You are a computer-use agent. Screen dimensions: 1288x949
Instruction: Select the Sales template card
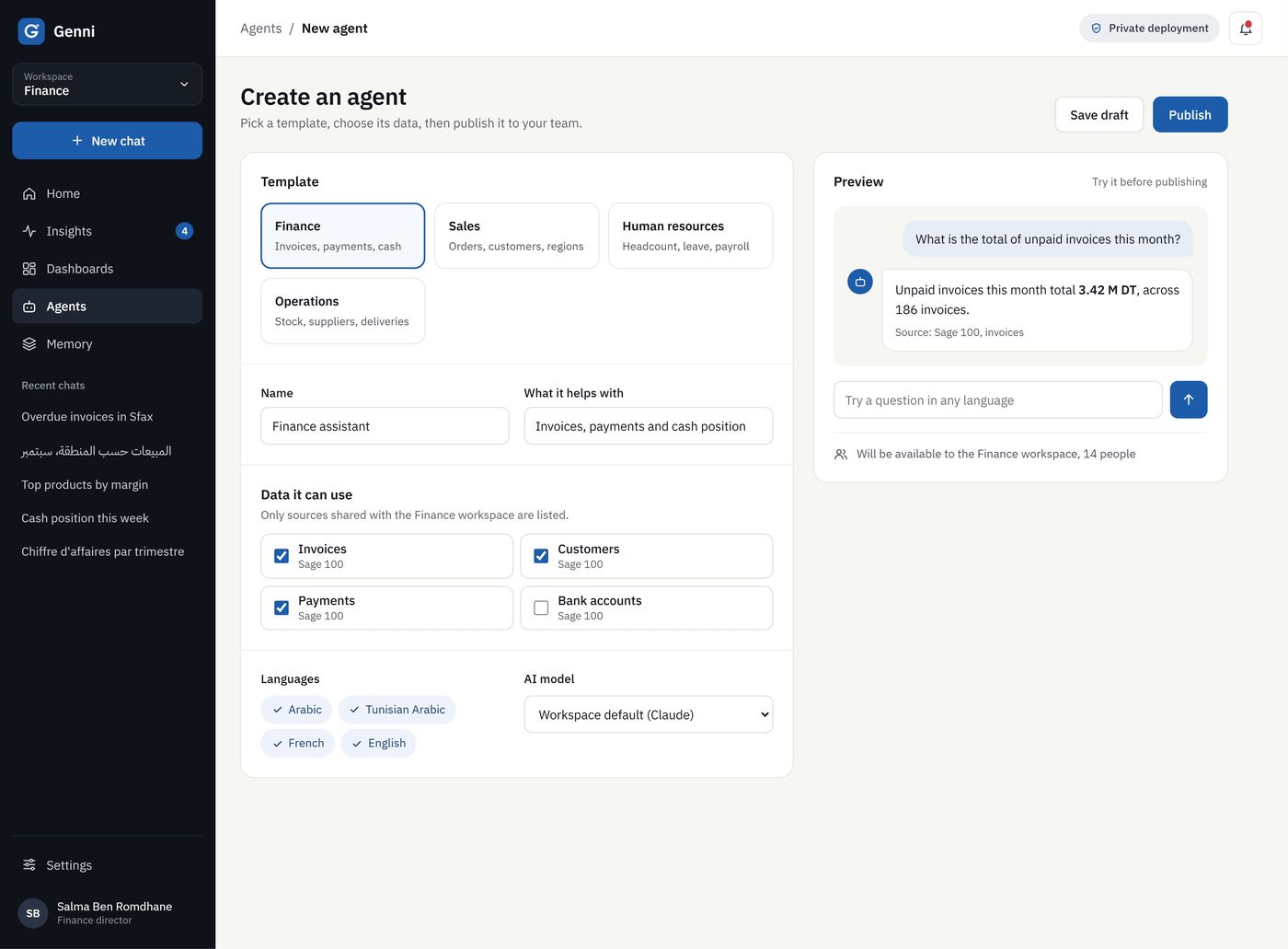tap(516, 236)
